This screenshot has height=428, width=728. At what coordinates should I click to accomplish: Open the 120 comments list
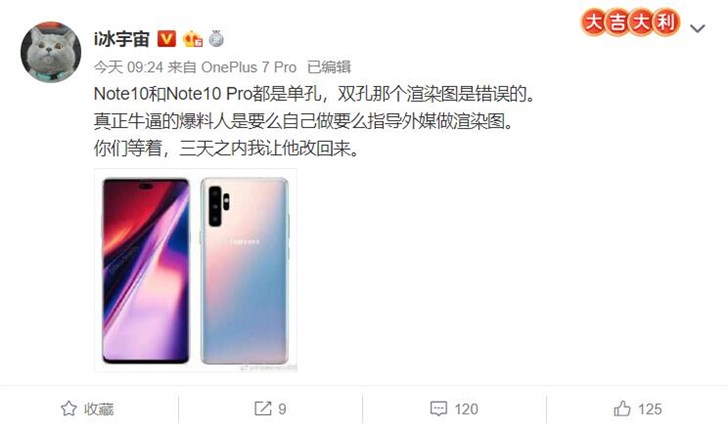coord(466,409)
